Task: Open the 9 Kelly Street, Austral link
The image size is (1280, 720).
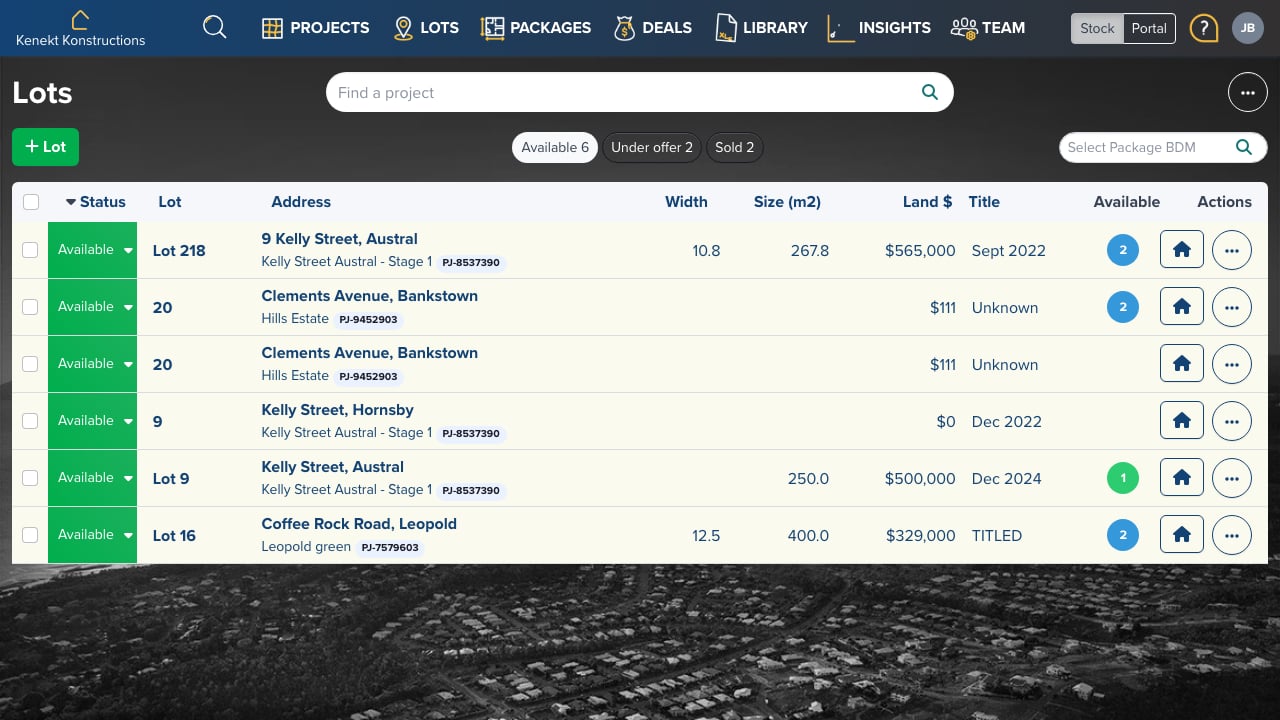Action: [340, 239]
